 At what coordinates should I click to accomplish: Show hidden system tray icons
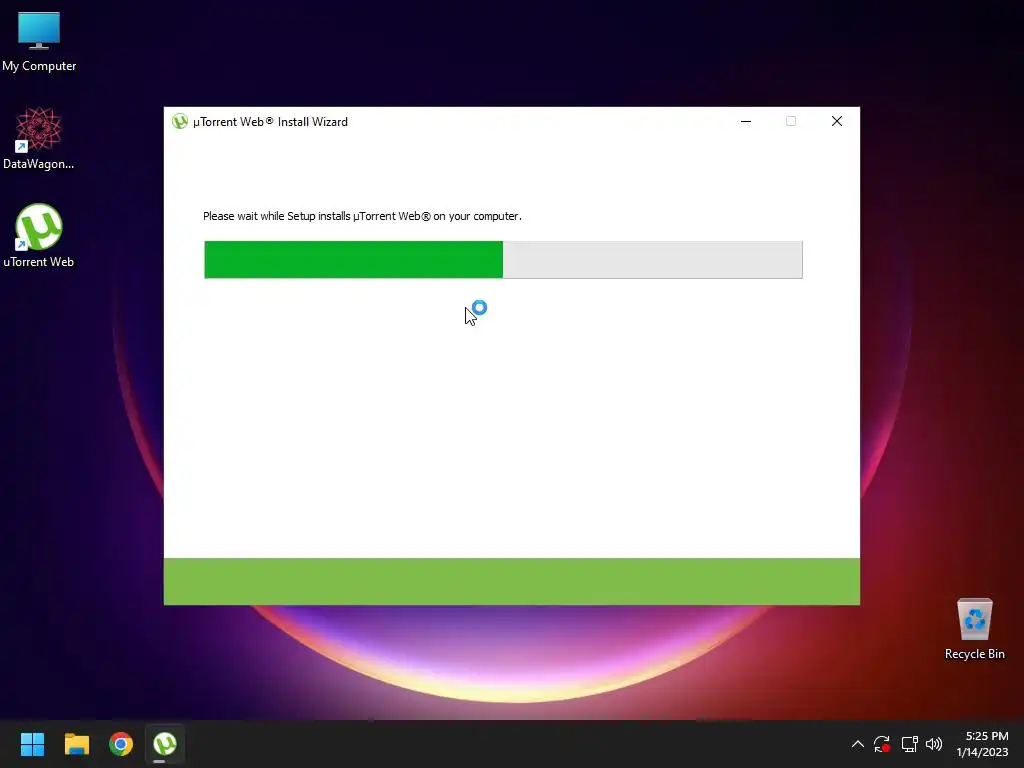tap(857, 744)
